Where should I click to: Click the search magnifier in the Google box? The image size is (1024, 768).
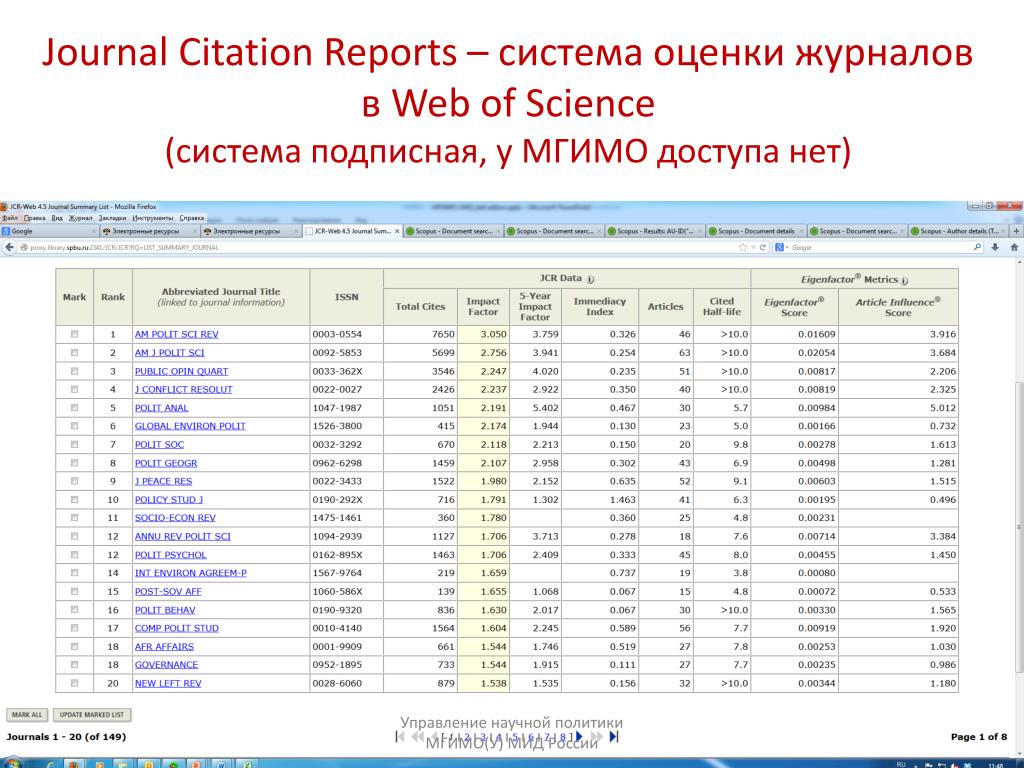[x=978, y=248]
